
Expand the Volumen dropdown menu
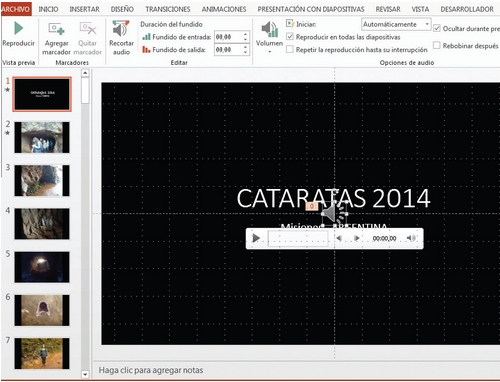[x=269, y=52]
